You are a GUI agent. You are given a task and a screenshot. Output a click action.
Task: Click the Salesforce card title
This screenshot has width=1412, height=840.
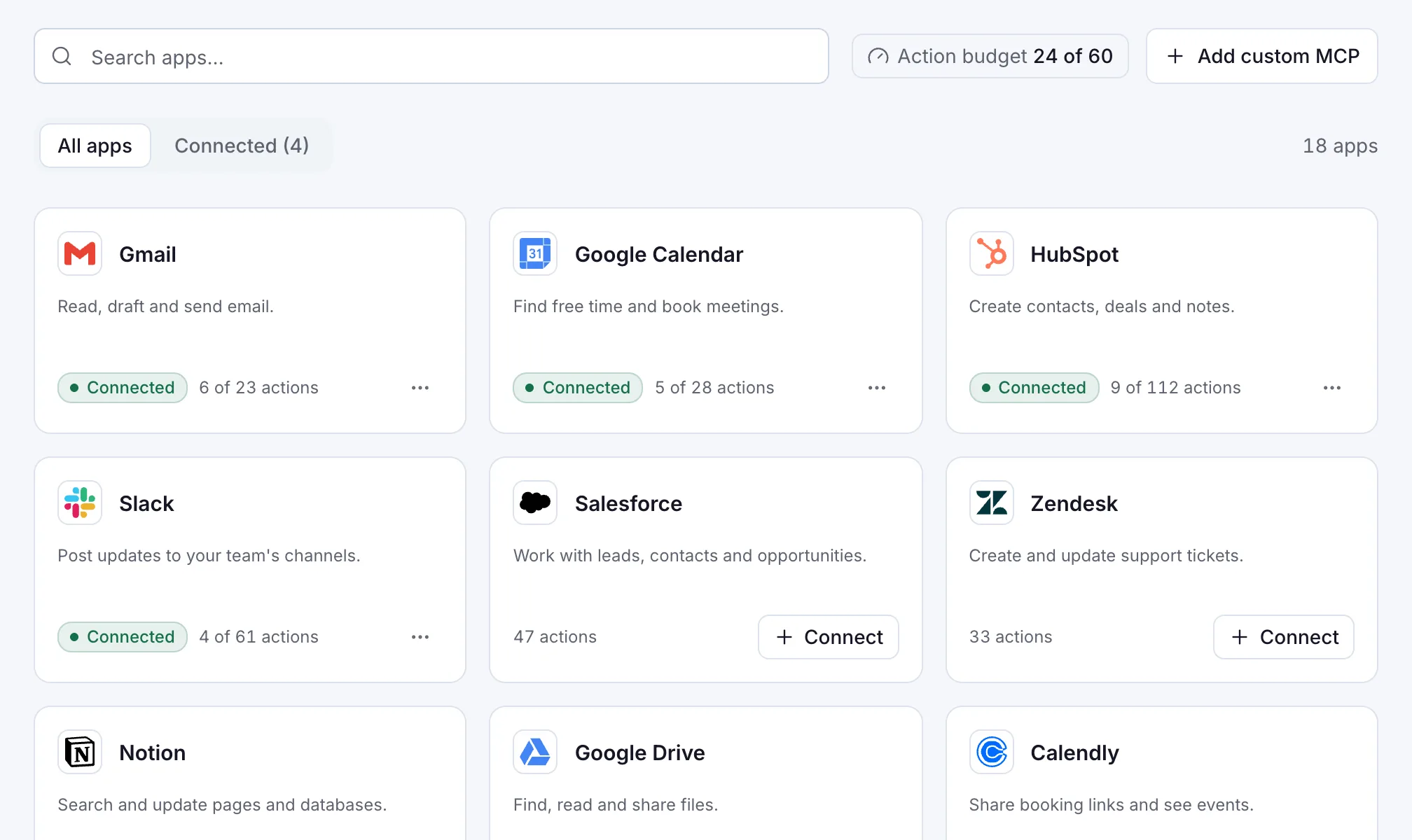pyautogui.click(x=628, y=503)
